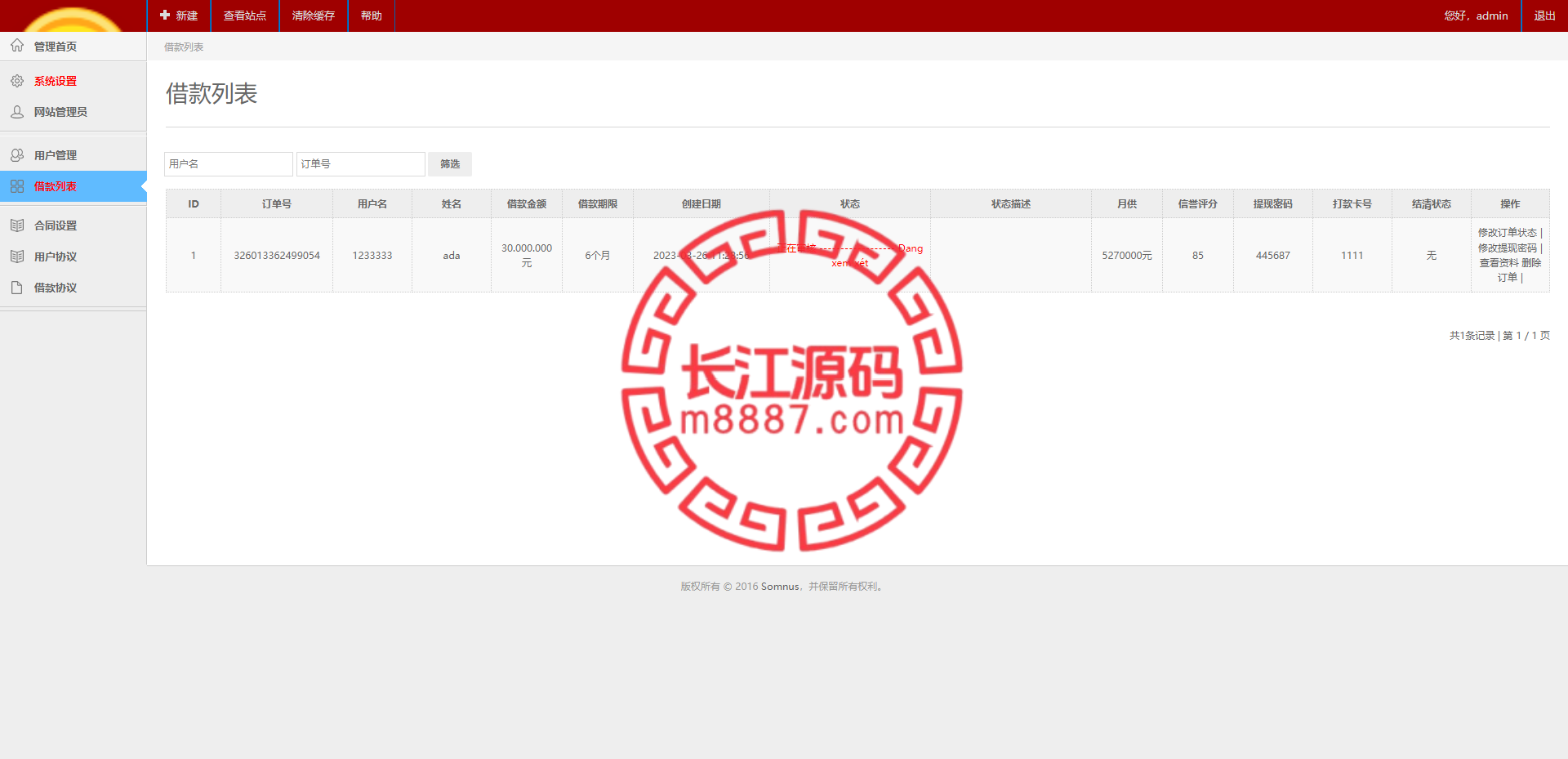Click the 姓名 column header

pos(452,203)
